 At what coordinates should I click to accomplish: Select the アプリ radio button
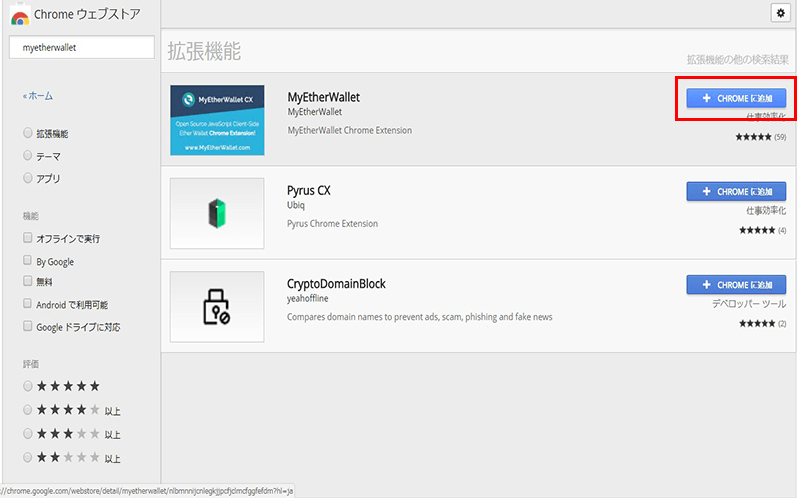[x=28, y=178]
